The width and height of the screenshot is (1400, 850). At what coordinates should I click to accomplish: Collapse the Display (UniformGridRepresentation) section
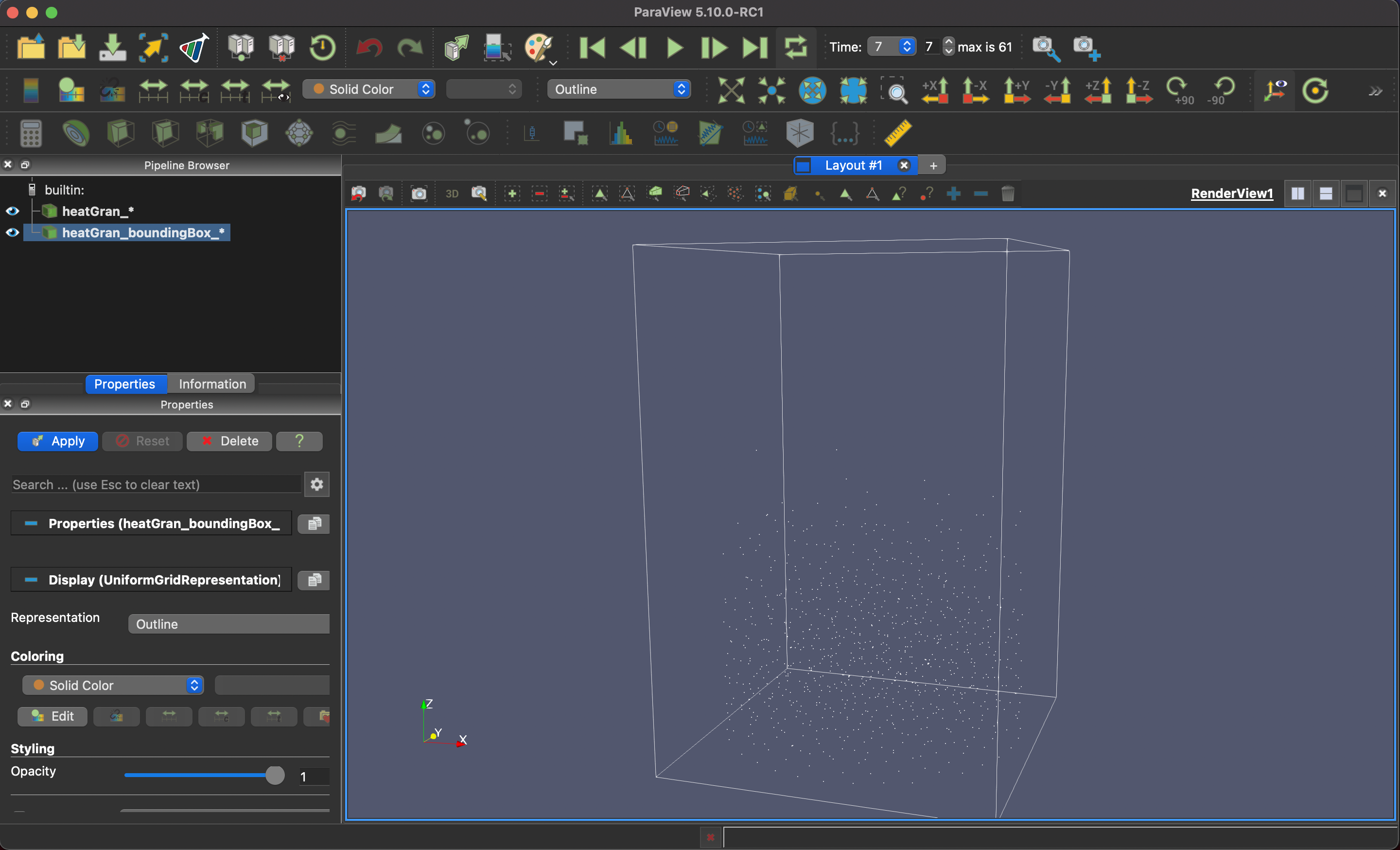click(x=31, y=580)
